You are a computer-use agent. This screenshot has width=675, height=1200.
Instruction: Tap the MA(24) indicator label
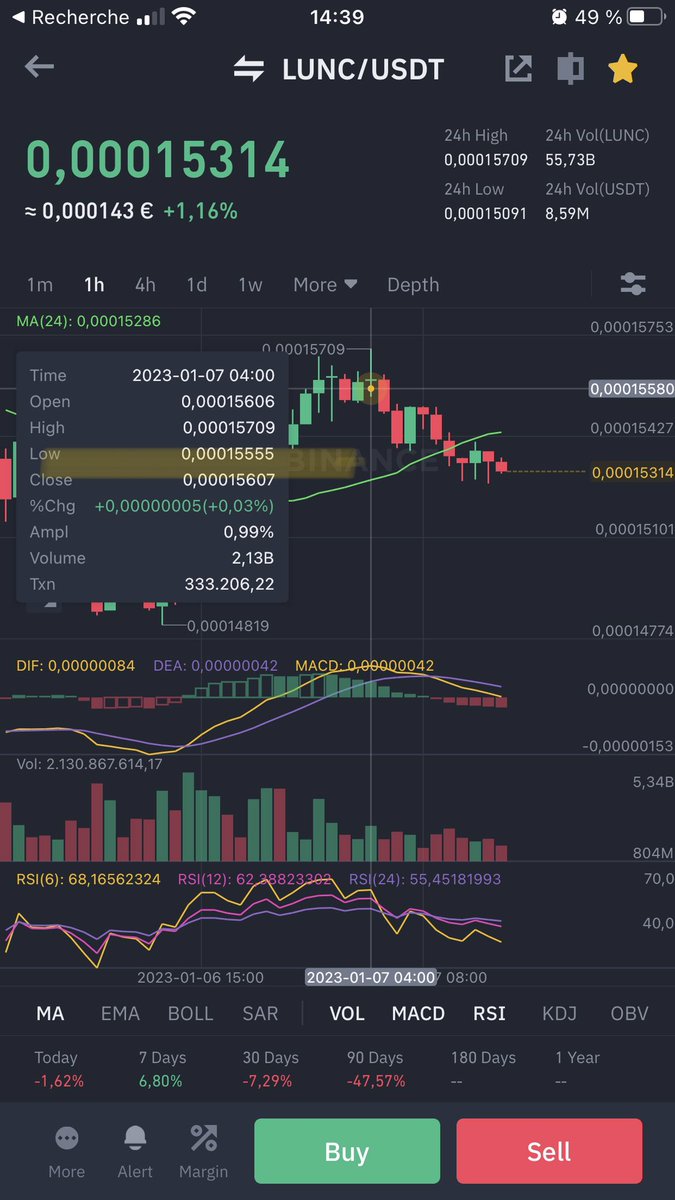click(x=88, y=321)
